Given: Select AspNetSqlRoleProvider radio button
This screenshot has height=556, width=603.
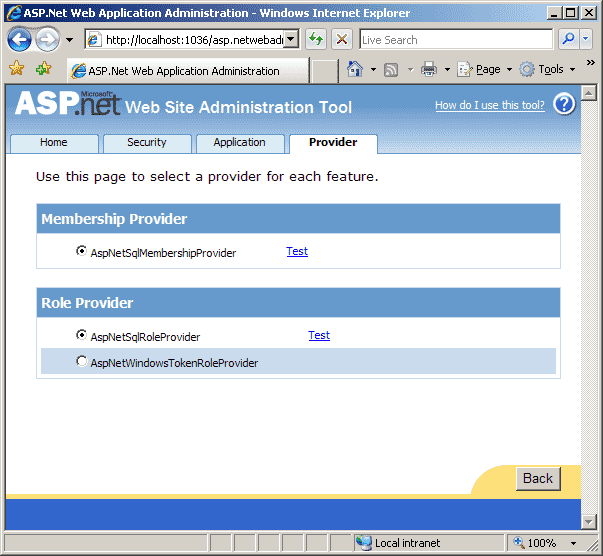Looking at the screenshot, I should coord(81,335).
